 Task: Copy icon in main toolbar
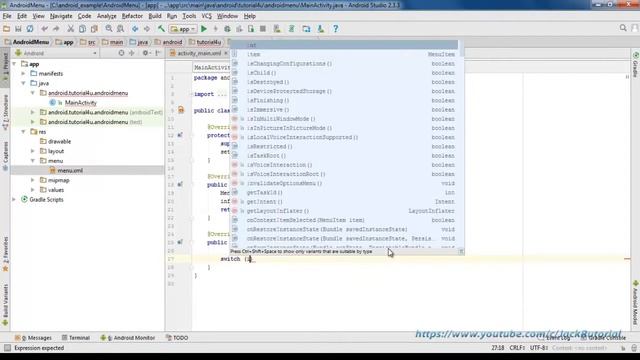click(82, 29)
